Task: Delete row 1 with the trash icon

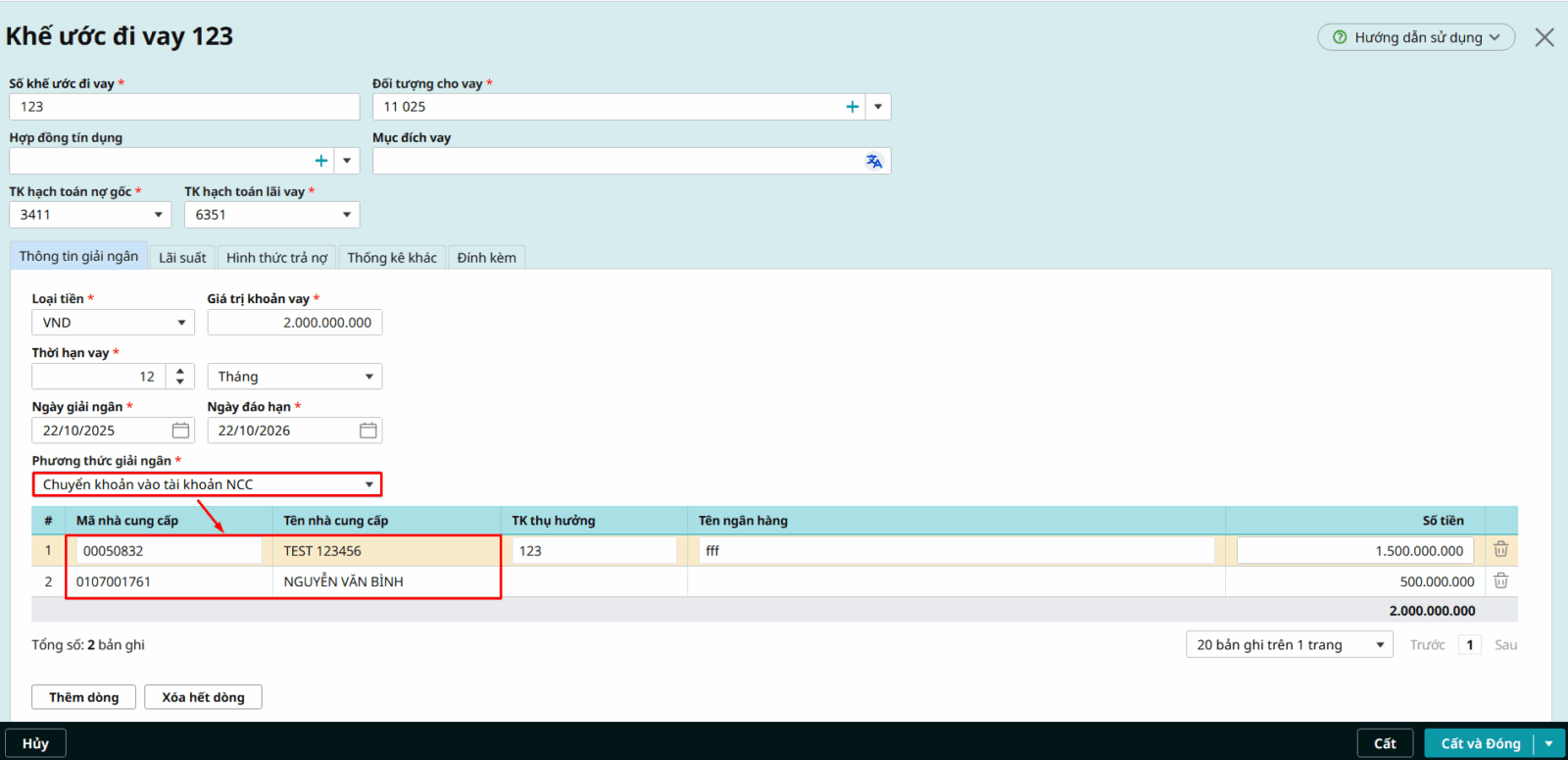Action: (1500, 550)
